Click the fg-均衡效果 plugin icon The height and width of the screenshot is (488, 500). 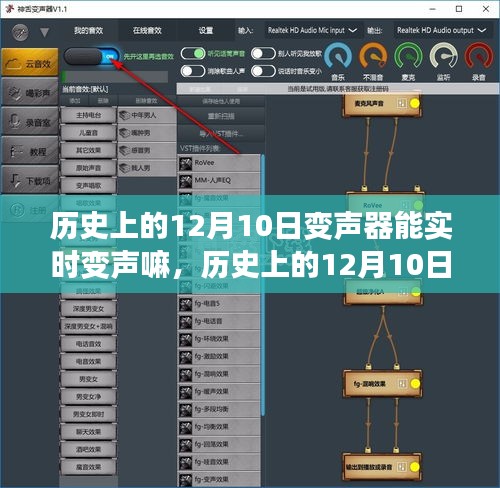coord(185,427)
